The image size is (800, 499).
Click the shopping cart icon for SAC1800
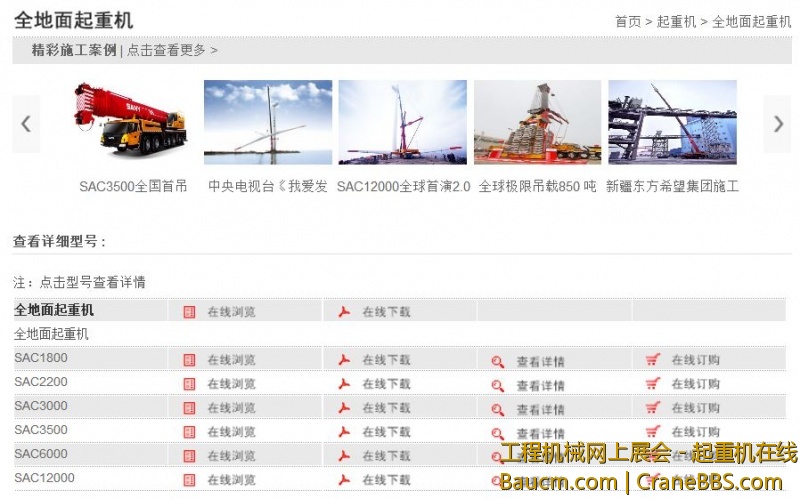[653, 360]
